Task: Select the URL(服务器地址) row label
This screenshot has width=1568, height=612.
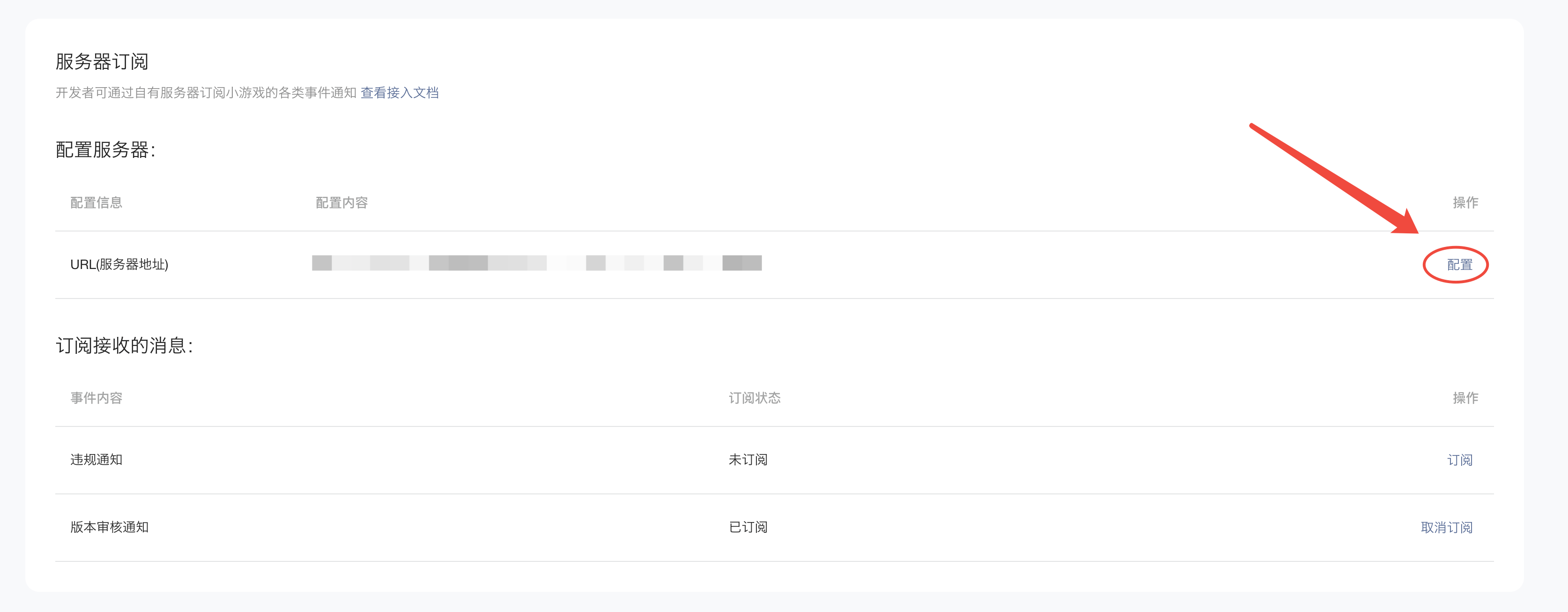Action: pos(119,264)
